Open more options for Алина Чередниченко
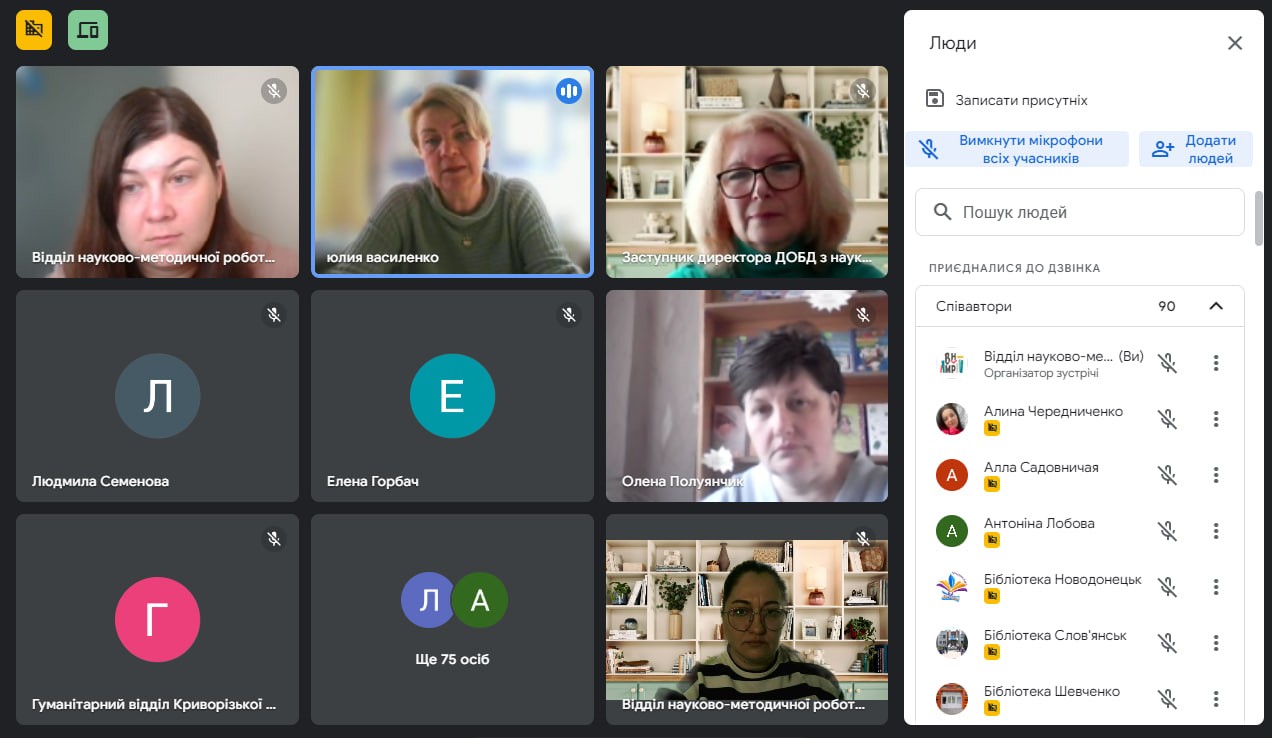The image size is (1272, 738). tap(1216, 419)
